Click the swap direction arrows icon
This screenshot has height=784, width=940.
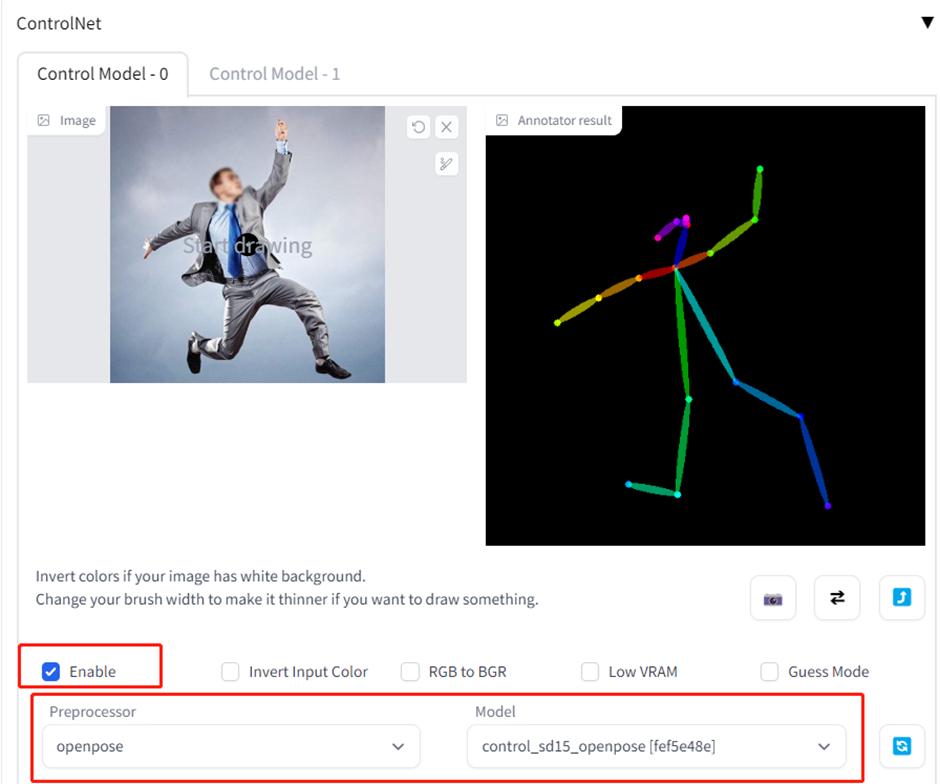coord(837,597)
